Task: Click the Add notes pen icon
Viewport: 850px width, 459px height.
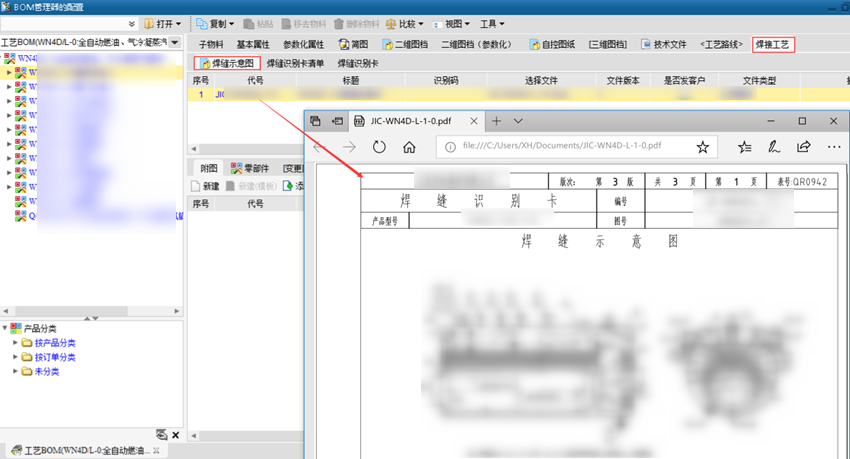Action: 774,147
